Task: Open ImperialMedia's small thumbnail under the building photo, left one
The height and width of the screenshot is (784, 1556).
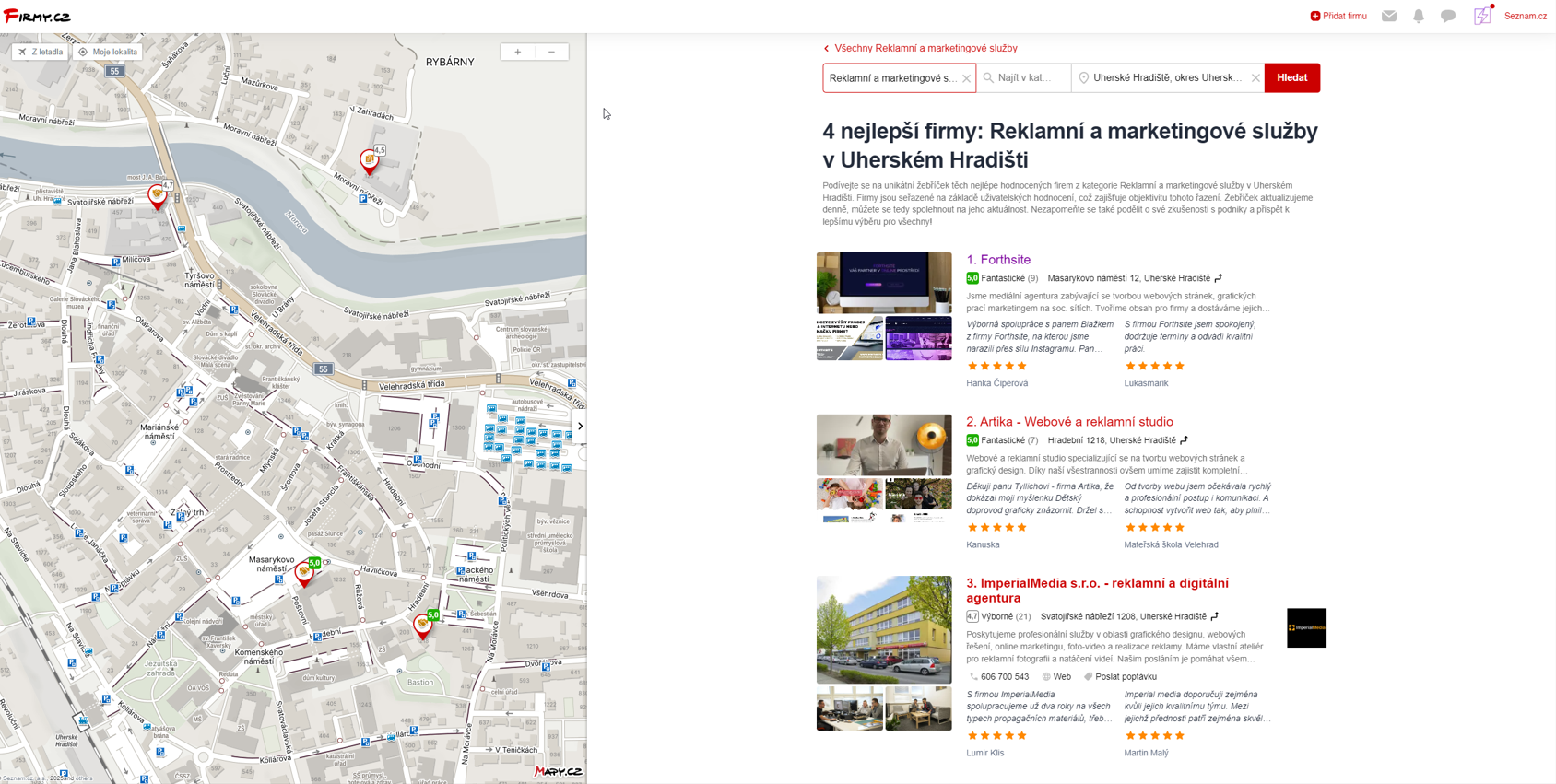Action: point(850,708)
